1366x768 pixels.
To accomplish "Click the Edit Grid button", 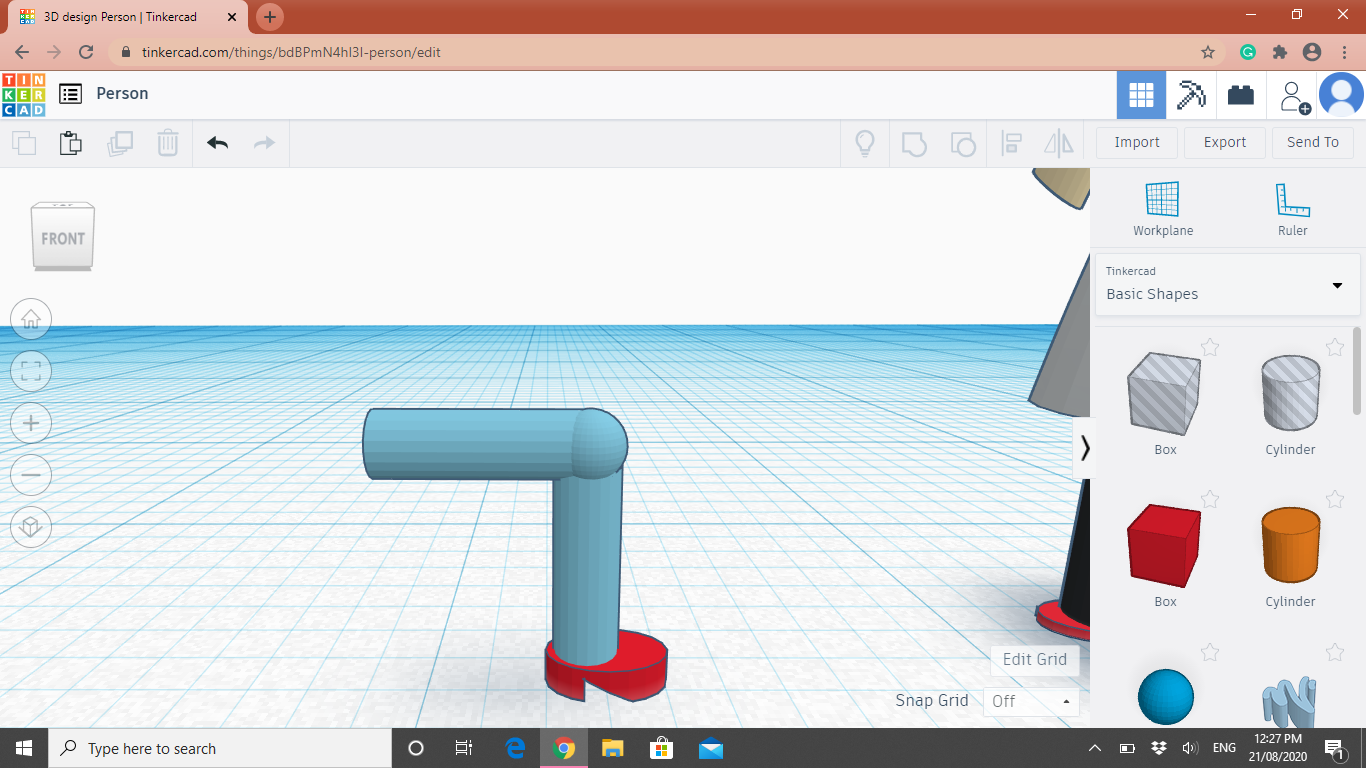I will coord(1035,659).
